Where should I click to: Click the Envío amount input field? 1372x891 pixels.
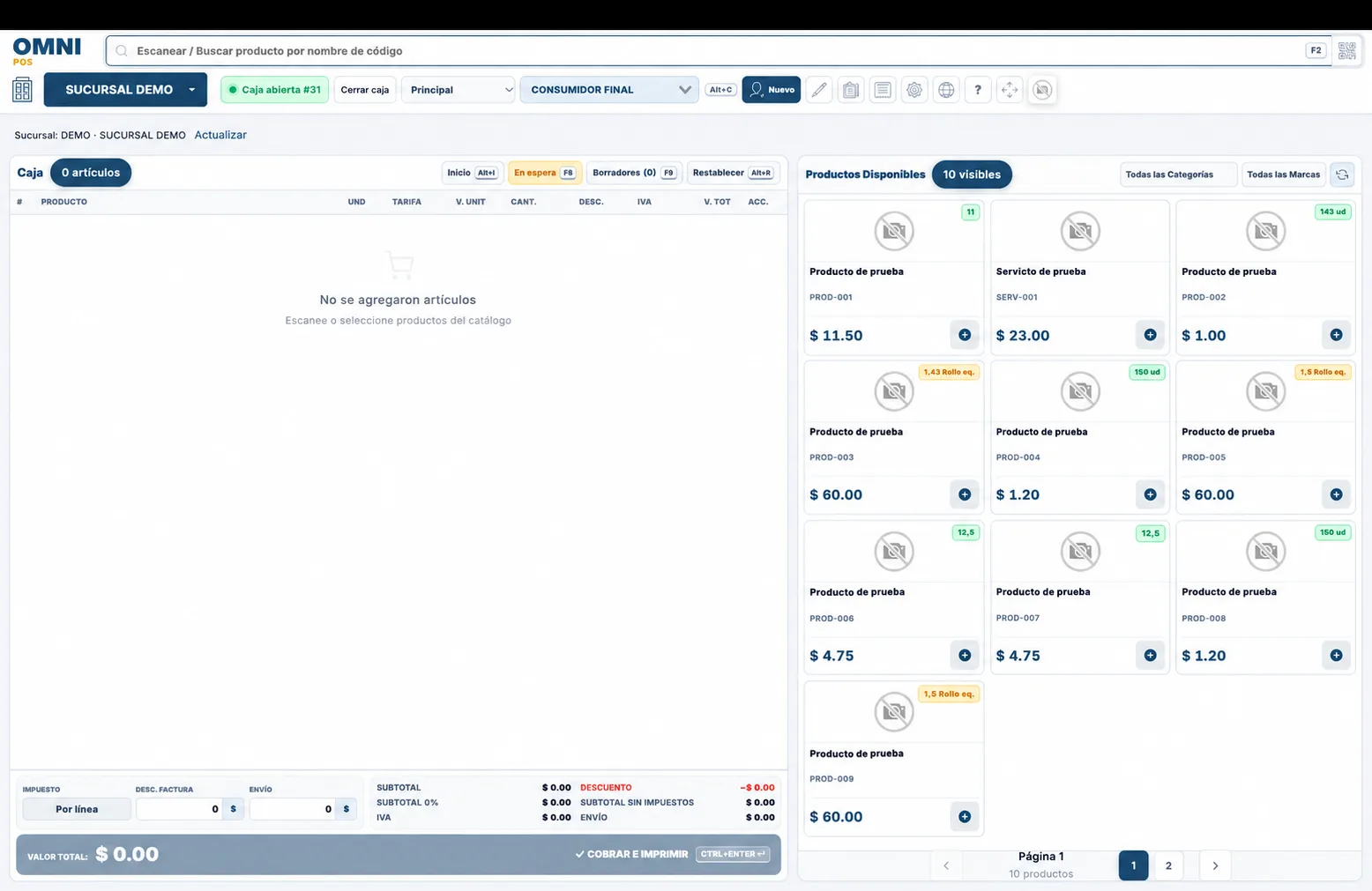pyautogui.click(x=293, y=809)
